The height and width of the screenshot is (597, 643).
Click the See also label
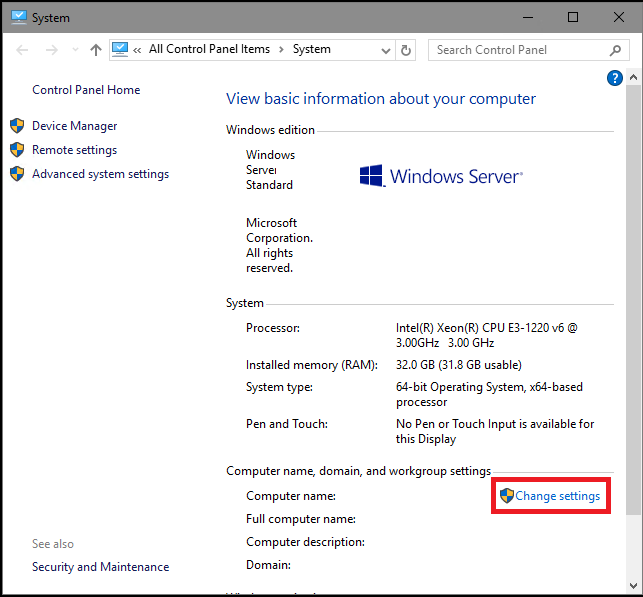click(53, 544)
